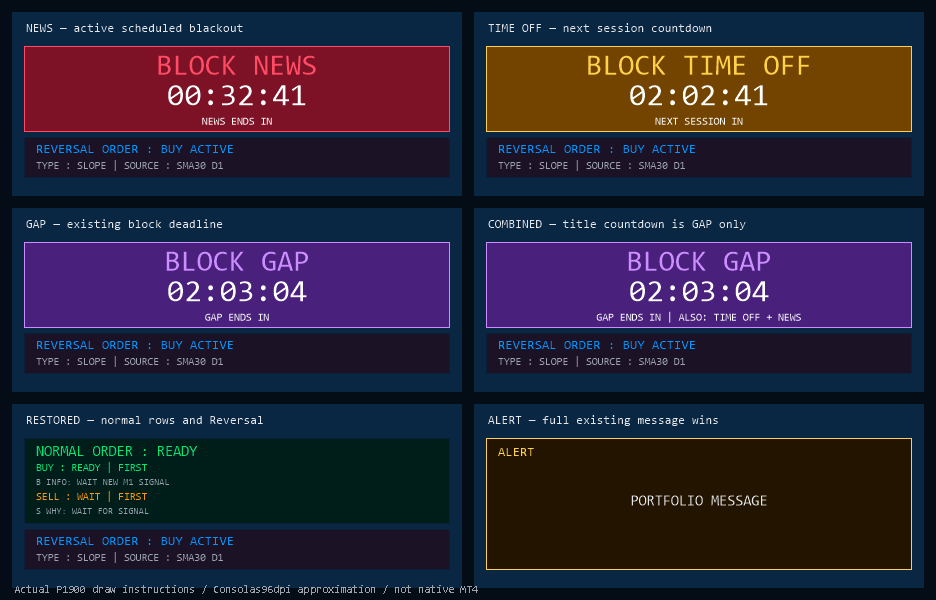Click TYPE : SLOPE | SOURCE line in the TIME OFF panel
This screenshot has height=600, width=936.
point(592,165)
